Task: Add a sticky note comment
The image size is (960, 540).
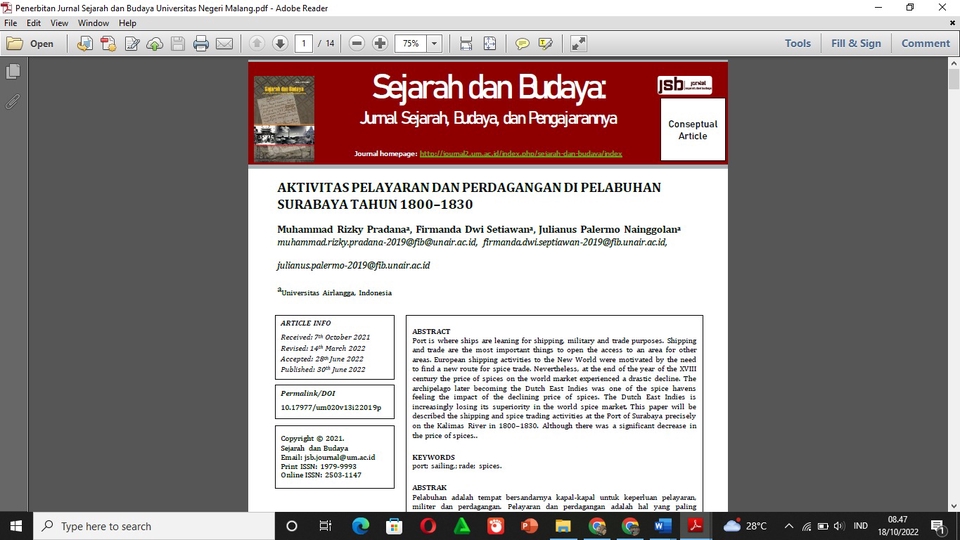Action: click(x=522, y=43)
